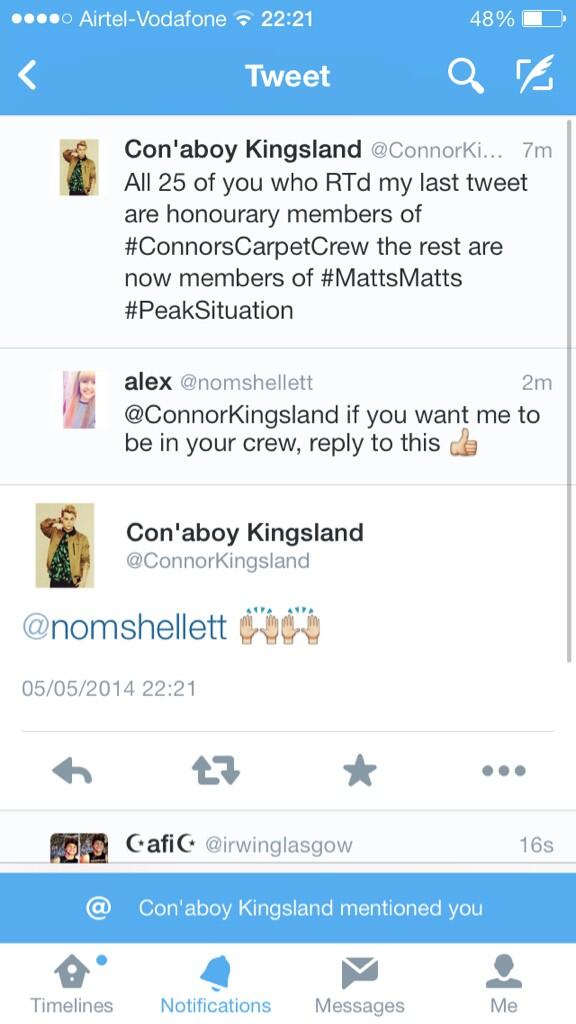576x1024 pixels.
Task: Tap the Con'aboy Kingsland mentioned you banner
Action: [x=288, y=908]
